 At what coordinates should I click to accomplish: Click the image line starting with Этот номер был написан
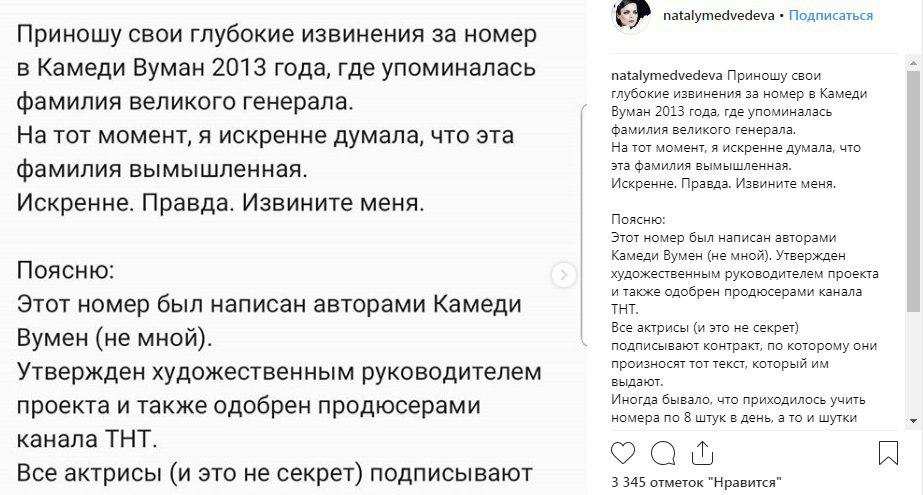click(270, 302)
